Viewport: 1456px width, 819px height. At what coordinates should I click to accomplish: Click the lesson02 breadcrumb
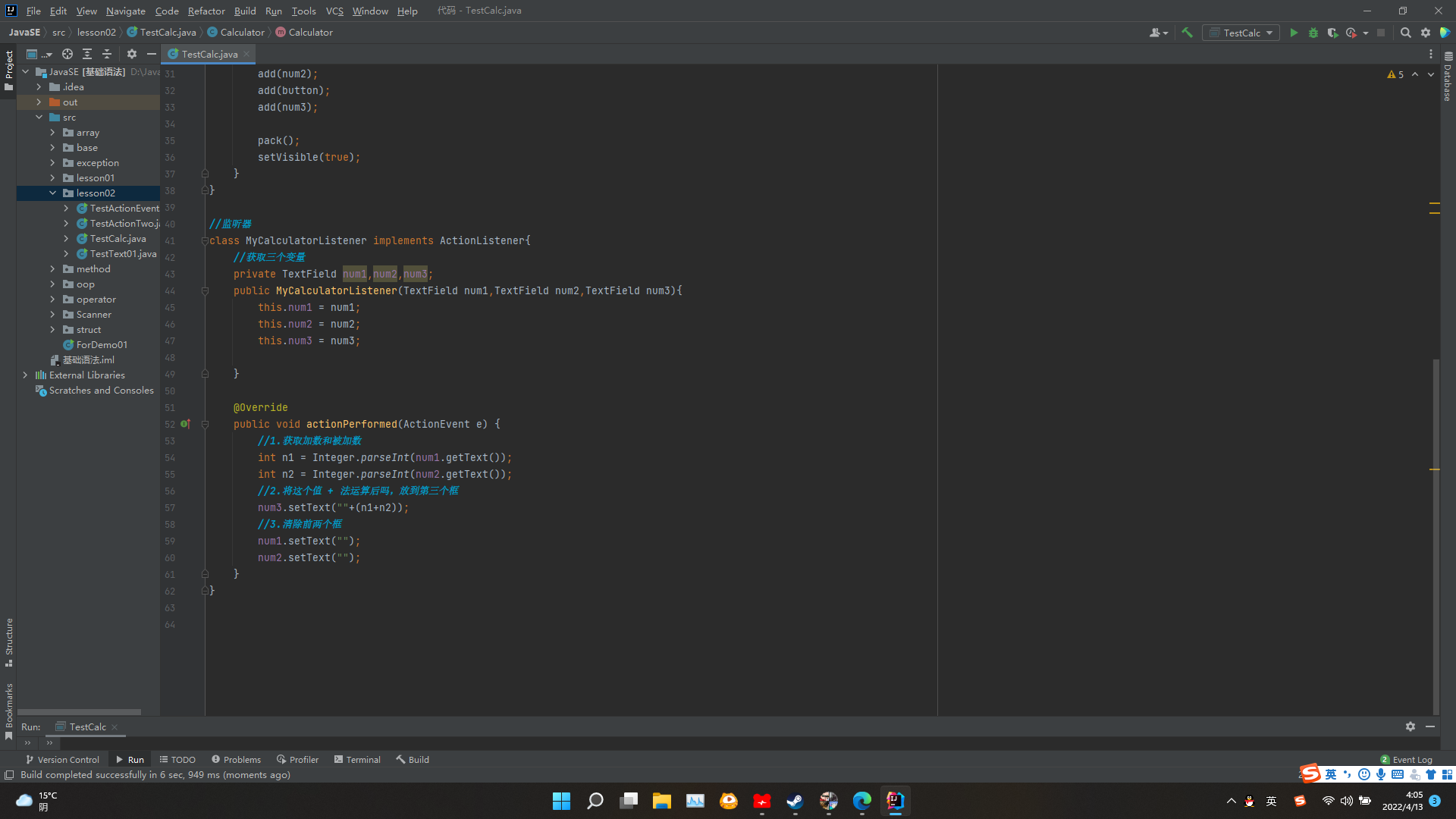point(96,33)
